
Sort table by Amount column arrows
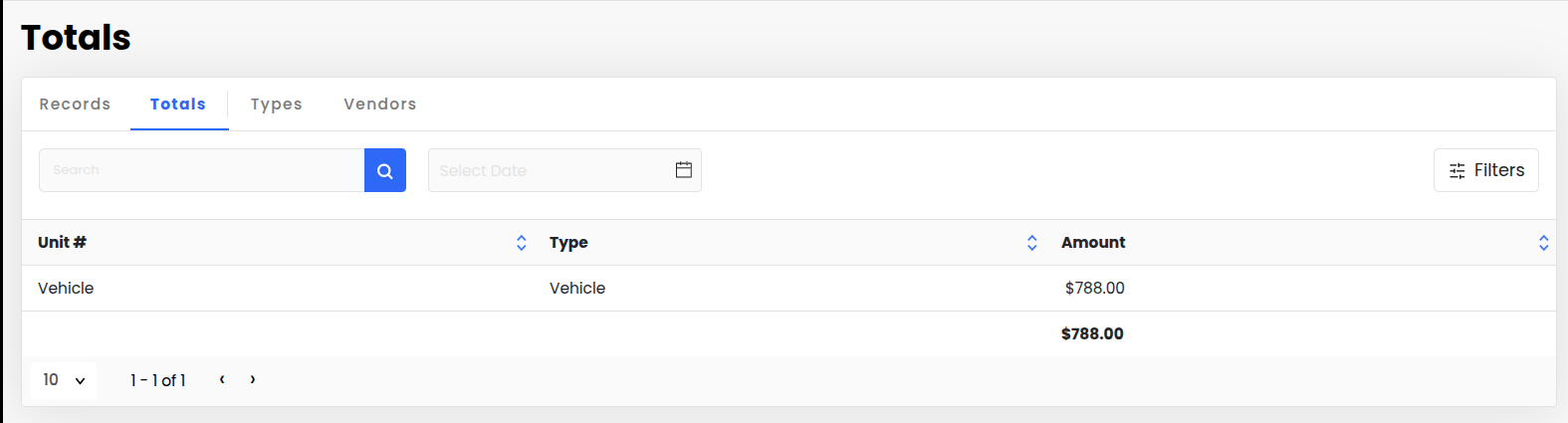(x=1543, y=243)
